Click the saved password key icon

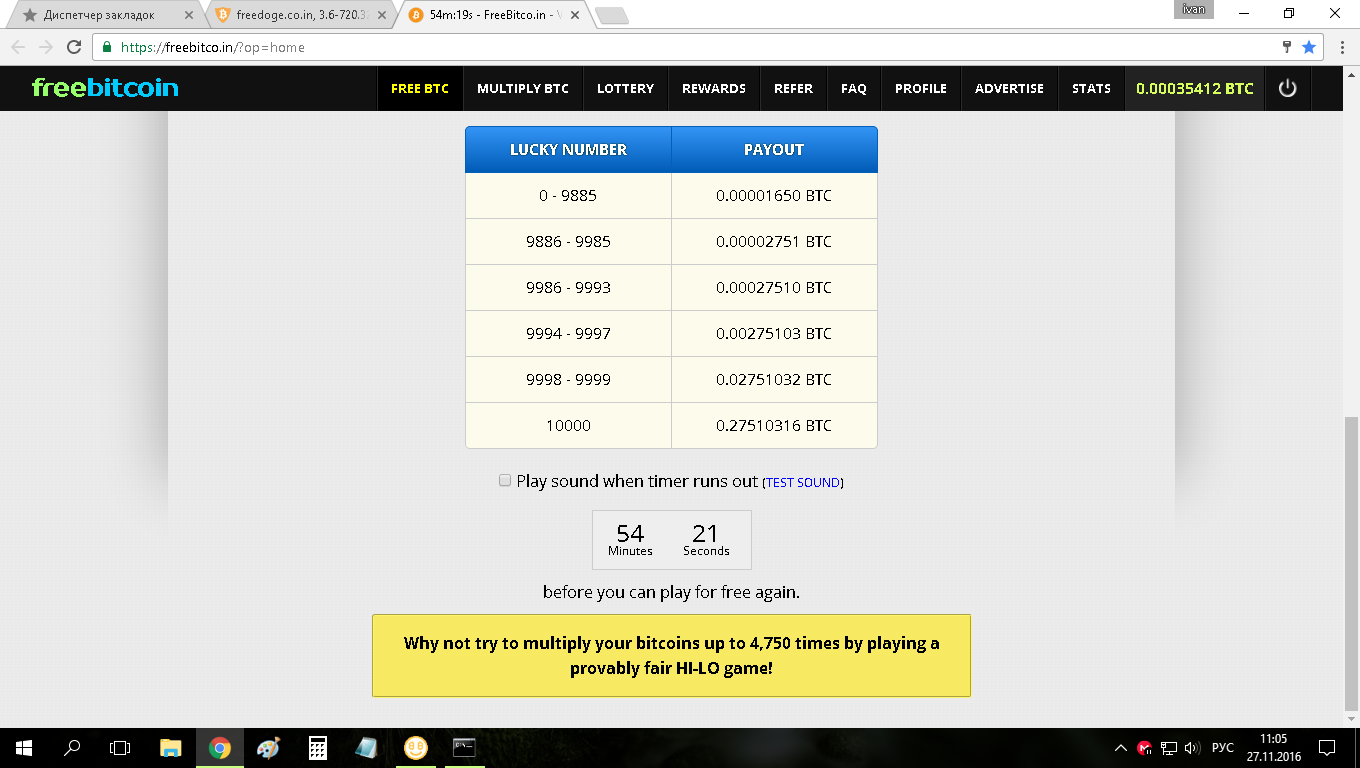[x=1287, y=47]
